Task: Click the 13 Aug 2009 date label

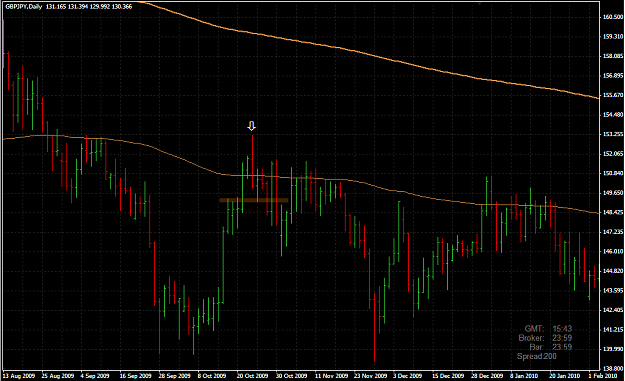Action: (x=19, y=376)
